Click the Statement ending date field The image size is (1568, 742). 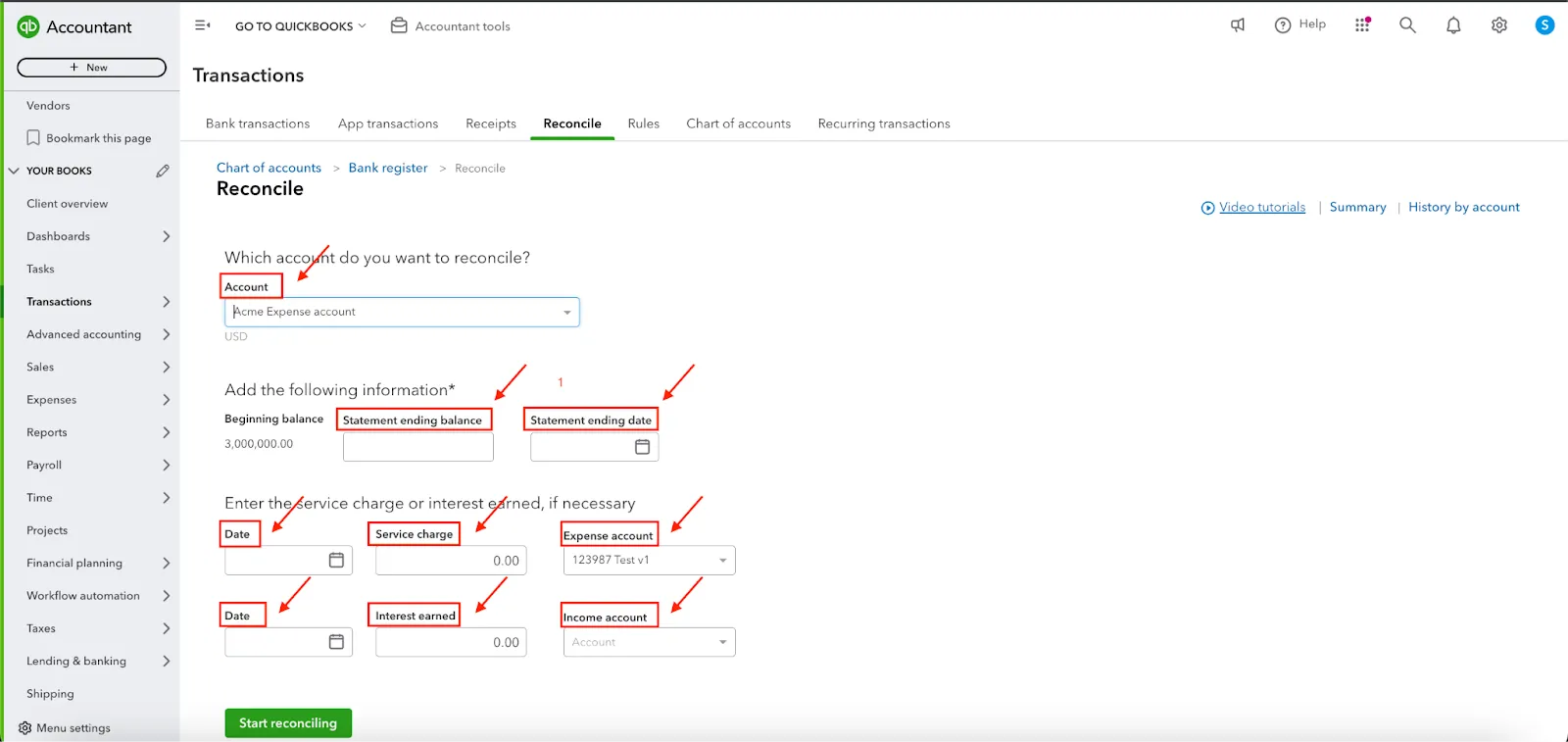pos(595,447)
